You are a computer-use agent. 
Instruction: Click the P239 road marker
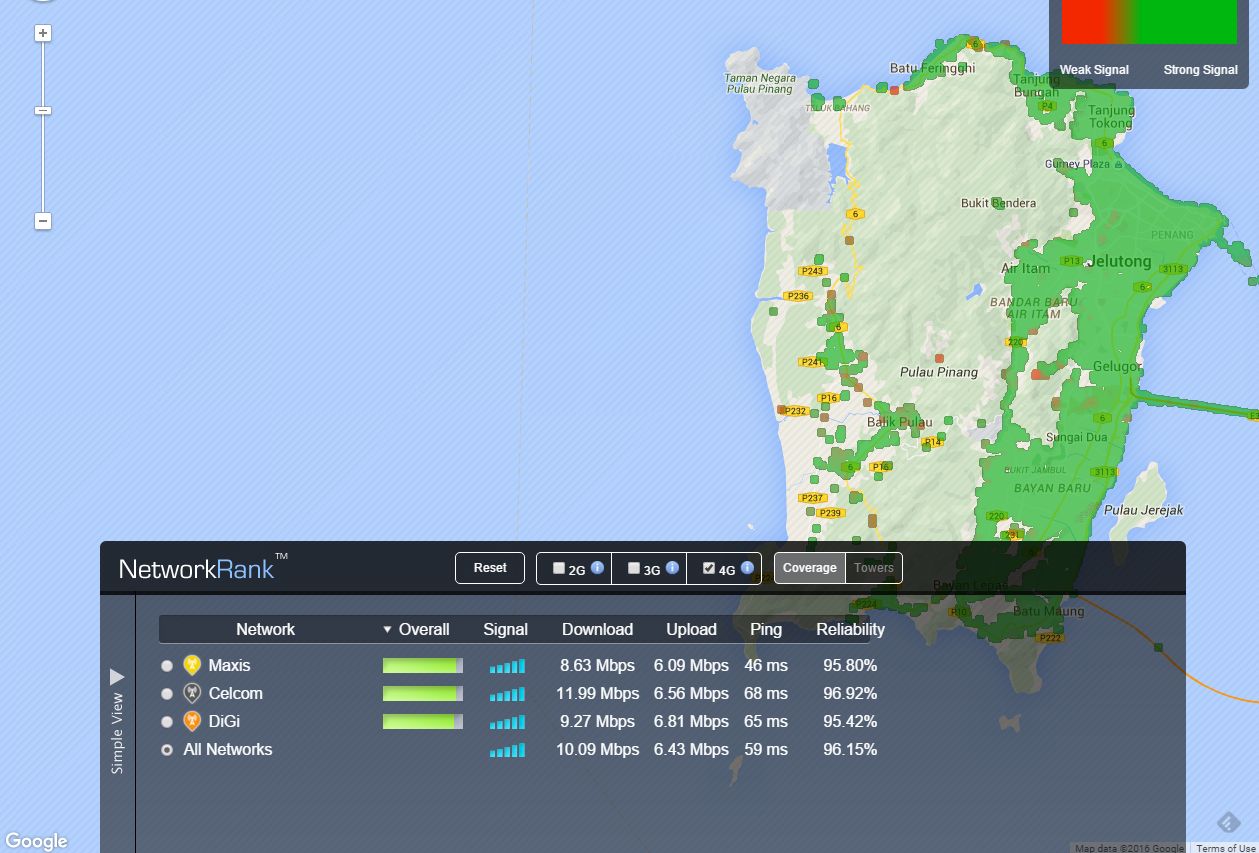(830, 513)
